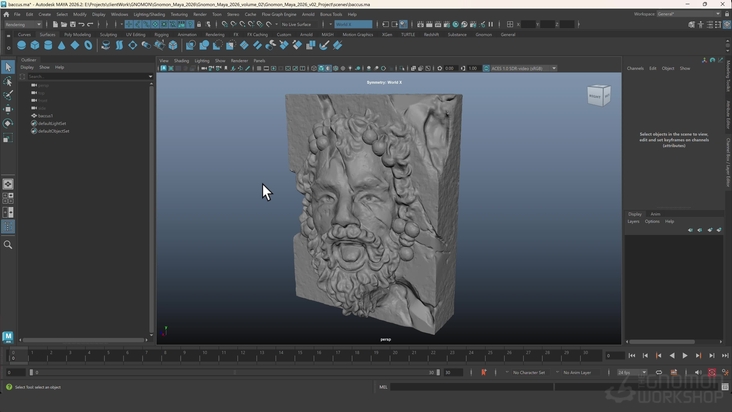732x412 pixels.
Task: Click the Maya home icon
Action: [x=6, y=14]
